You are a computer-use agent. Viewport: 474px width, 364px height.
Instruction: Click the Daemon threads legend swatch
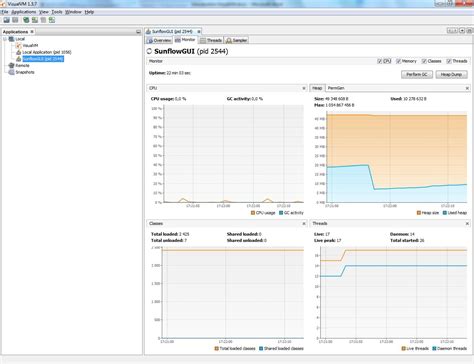pyautogui.click(x=434, y=348)
